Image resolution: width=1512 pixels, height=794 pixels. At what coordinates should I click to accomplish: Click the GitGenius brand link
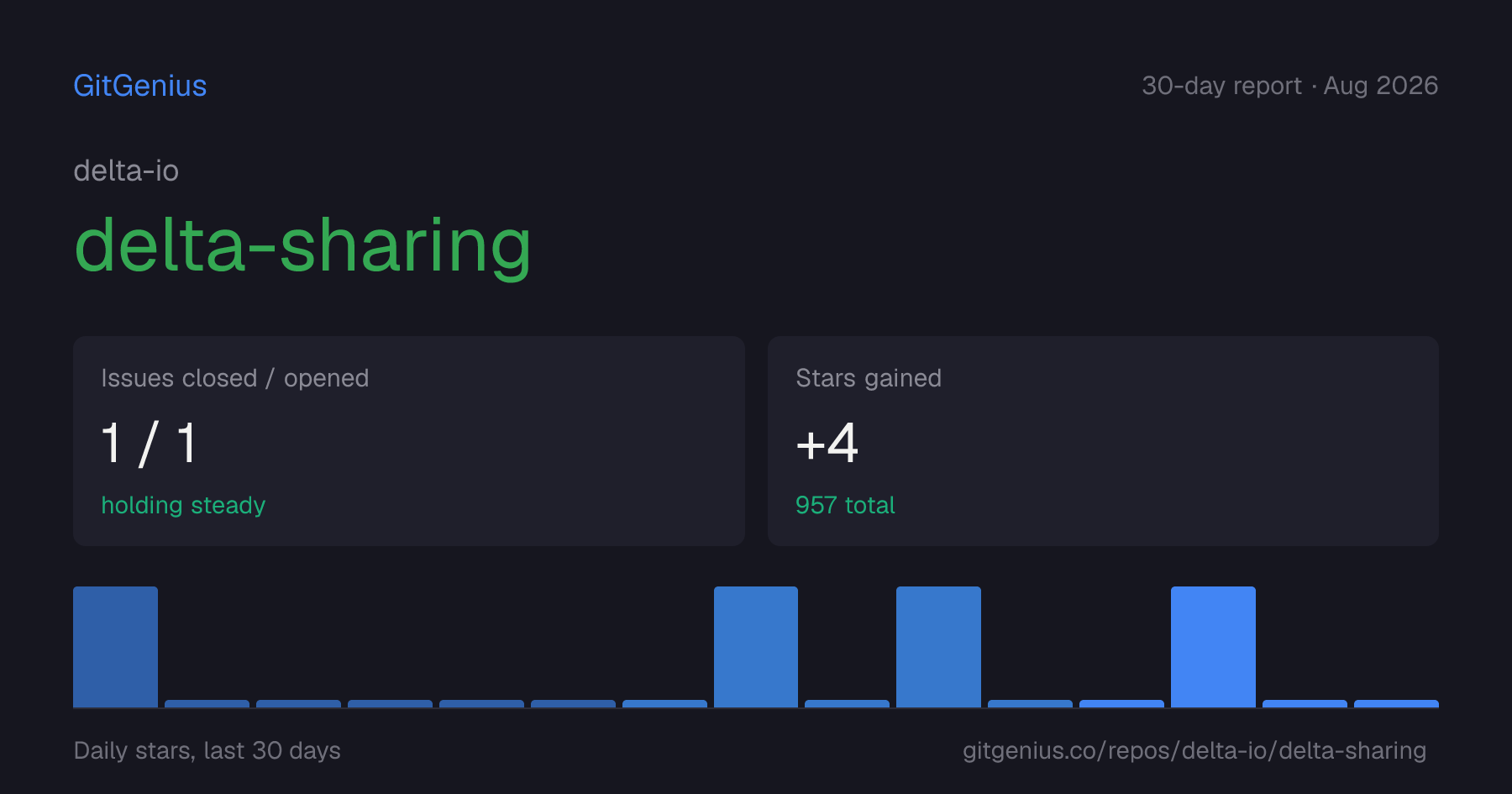coord(140,86)
